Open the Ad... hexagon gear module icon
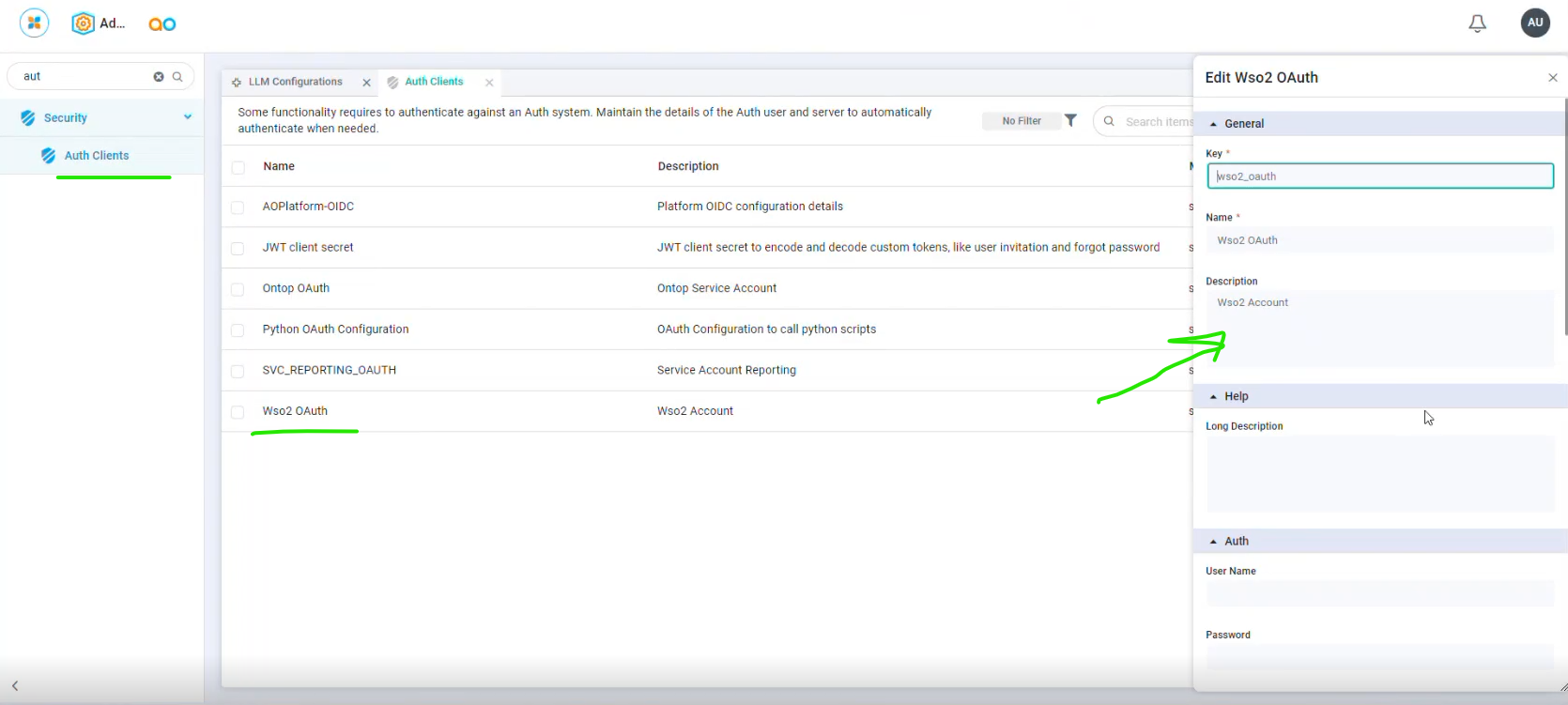This screenshot has width=1568, height=705. click(x=84, y=23)
